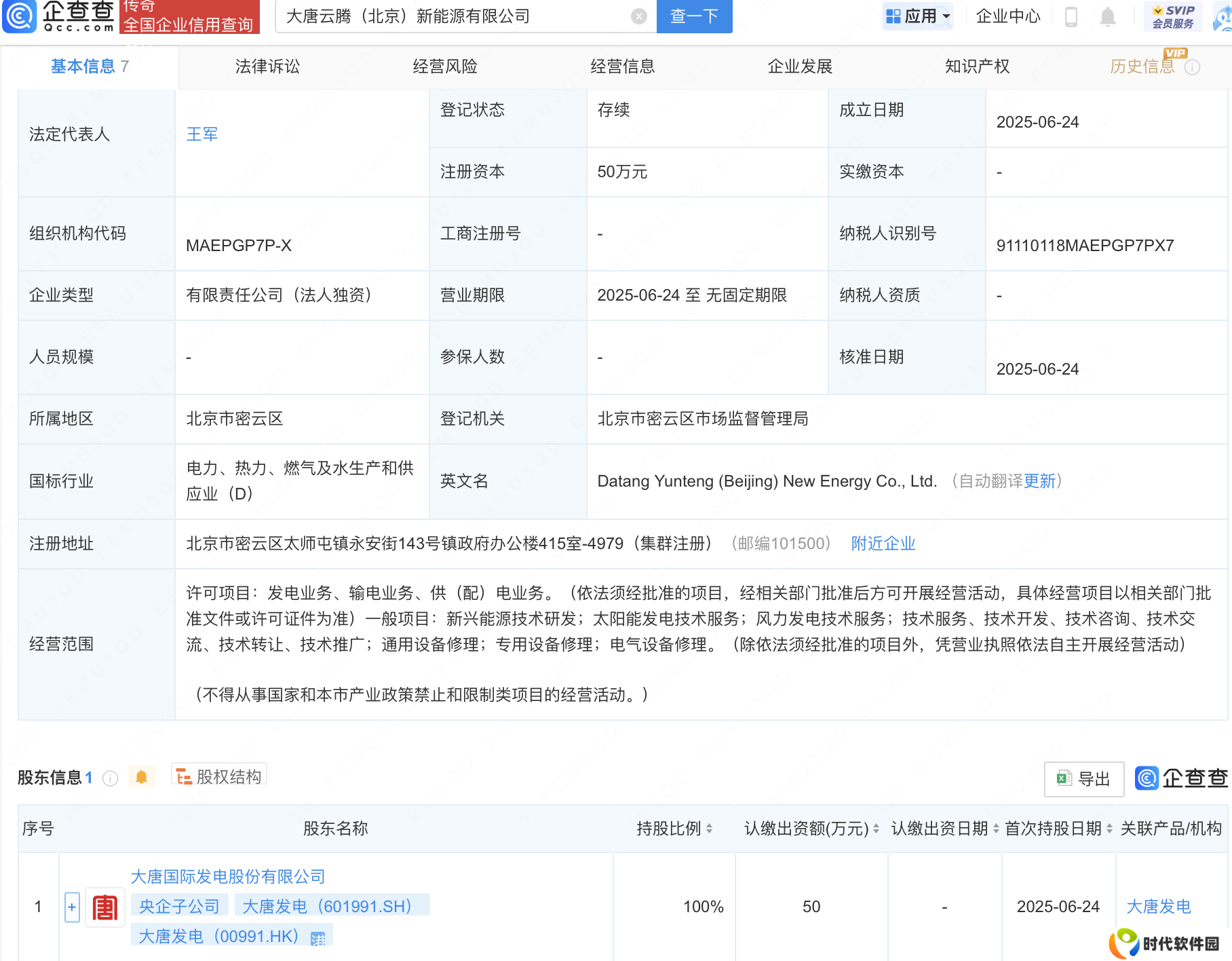Open legal representative 王军 link
The height and width of the screenshot is (961, 1232).
pyautogui.click(x=202, y=134)
